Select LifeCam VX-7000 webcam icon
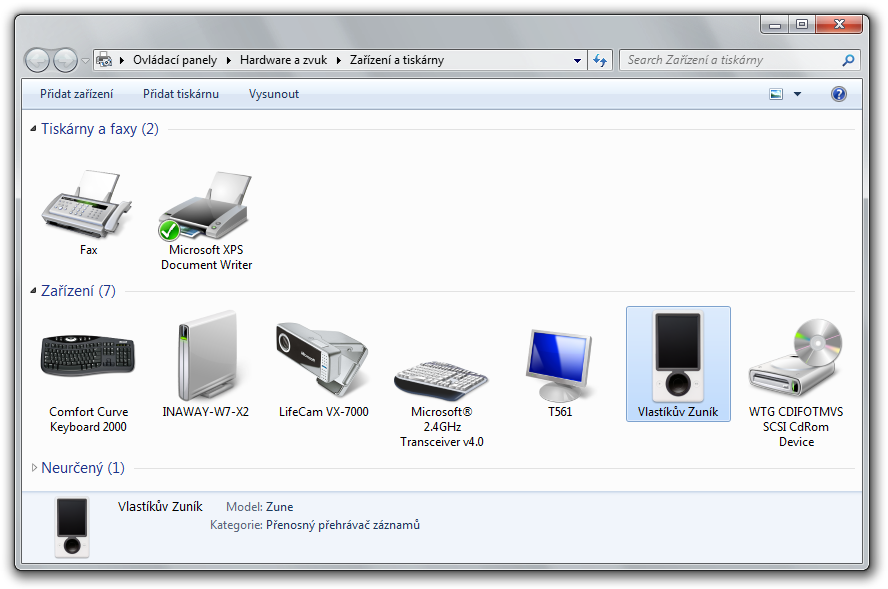Viewport: 888px width, 589px height. 323,358
